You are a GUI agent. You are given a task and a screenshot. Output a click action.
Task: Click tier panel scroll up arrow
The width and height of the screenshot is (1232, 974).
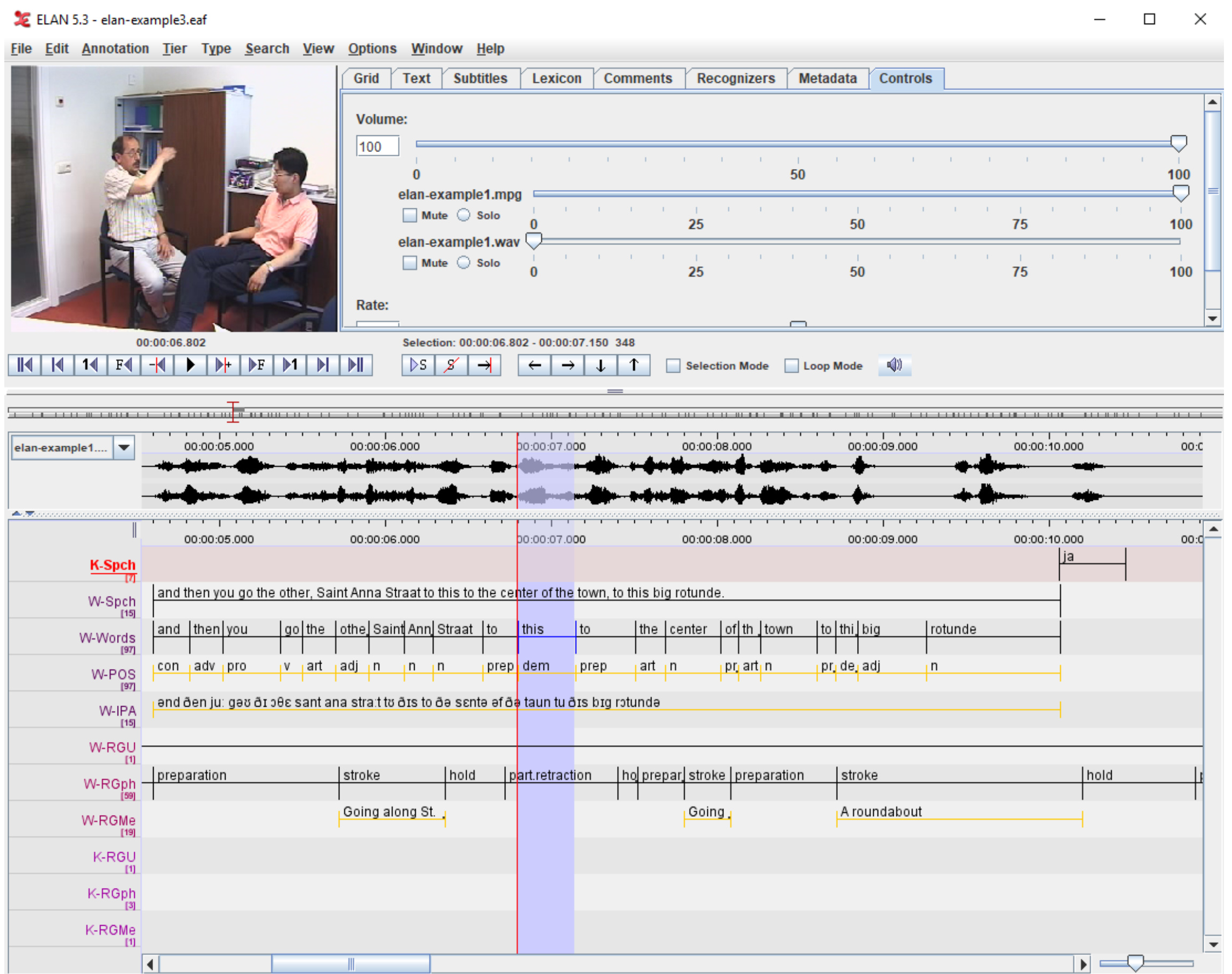pos(1213,529)
